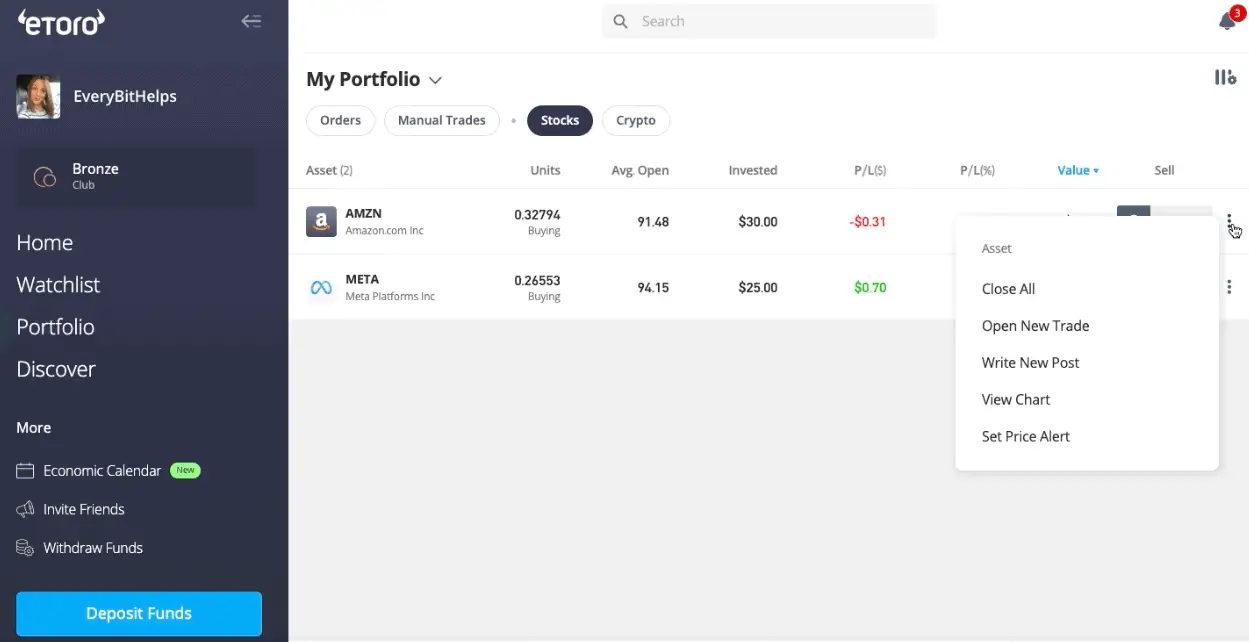Go to Home in sidebar
Viewport: 1249px width, 642px height.
(45, 243)
